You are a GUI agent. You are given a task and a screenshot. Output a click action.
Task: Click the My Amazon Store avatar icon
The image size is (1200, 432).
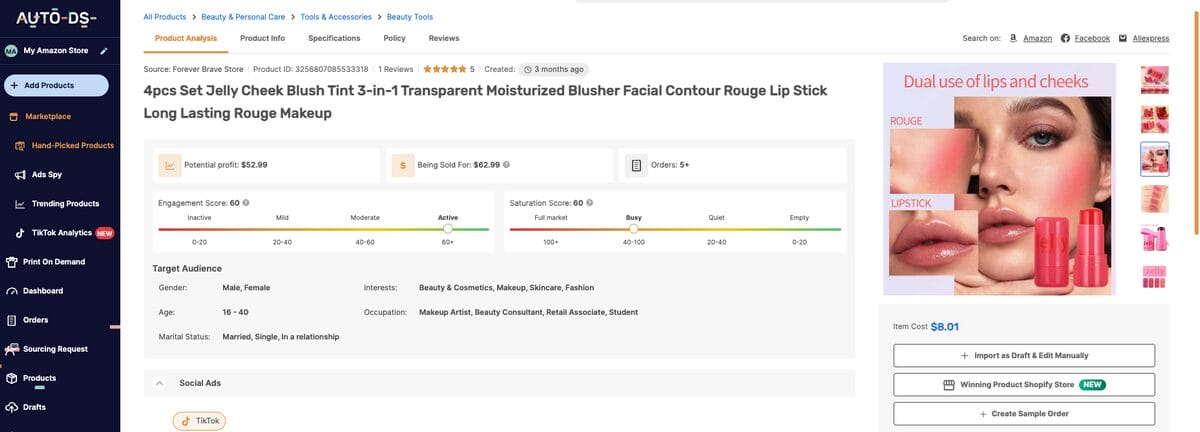click(x=11, y=50)
